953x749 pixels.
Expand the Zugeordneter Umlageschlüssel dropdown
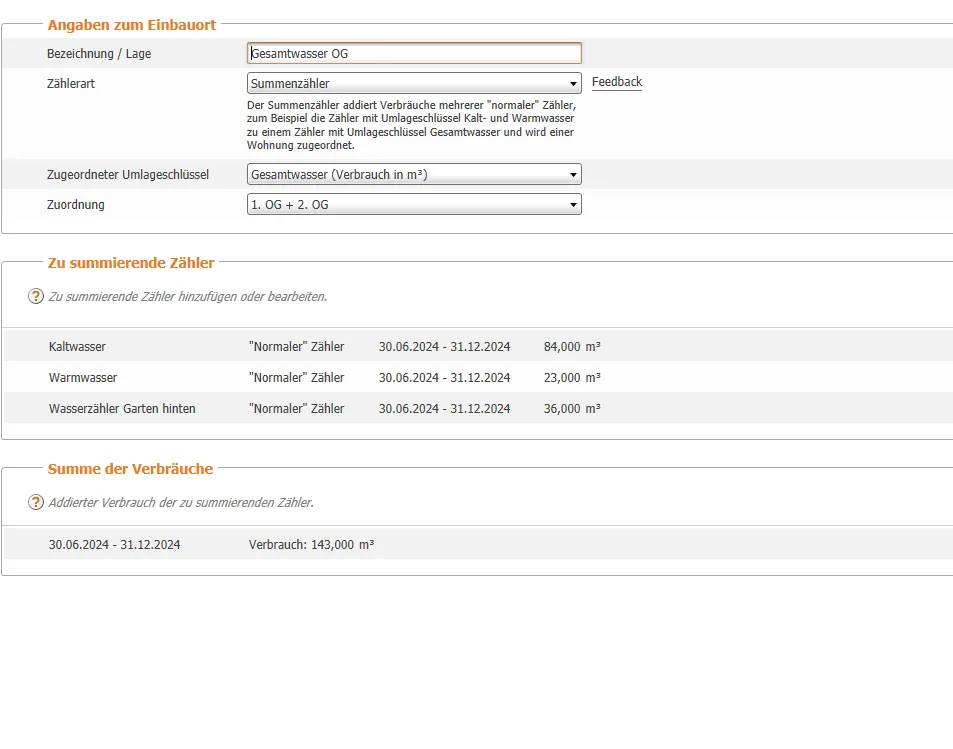(413, 175)
